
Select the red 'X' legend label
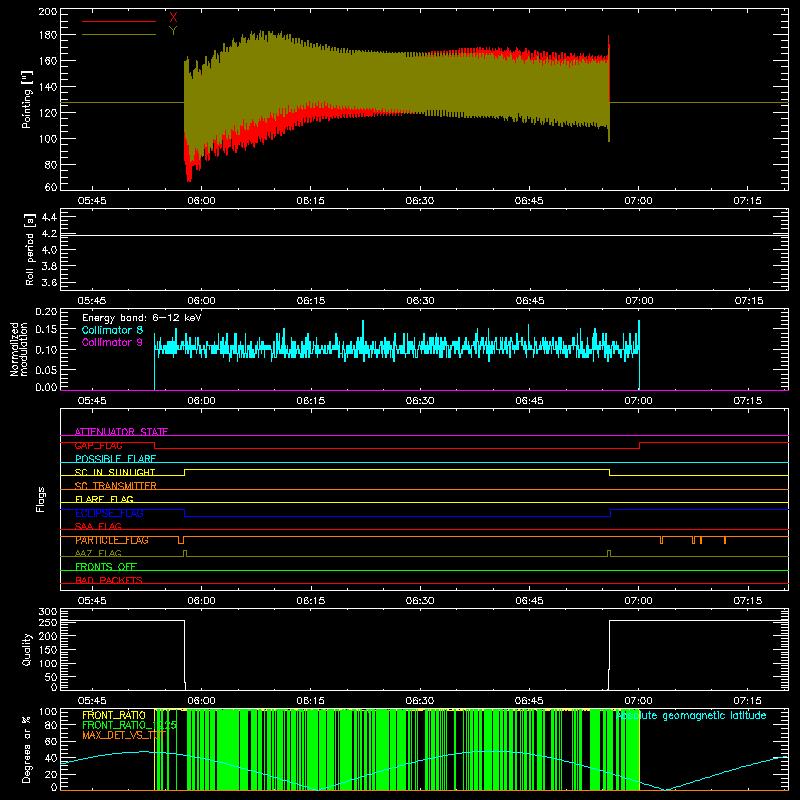coord(173,17)
